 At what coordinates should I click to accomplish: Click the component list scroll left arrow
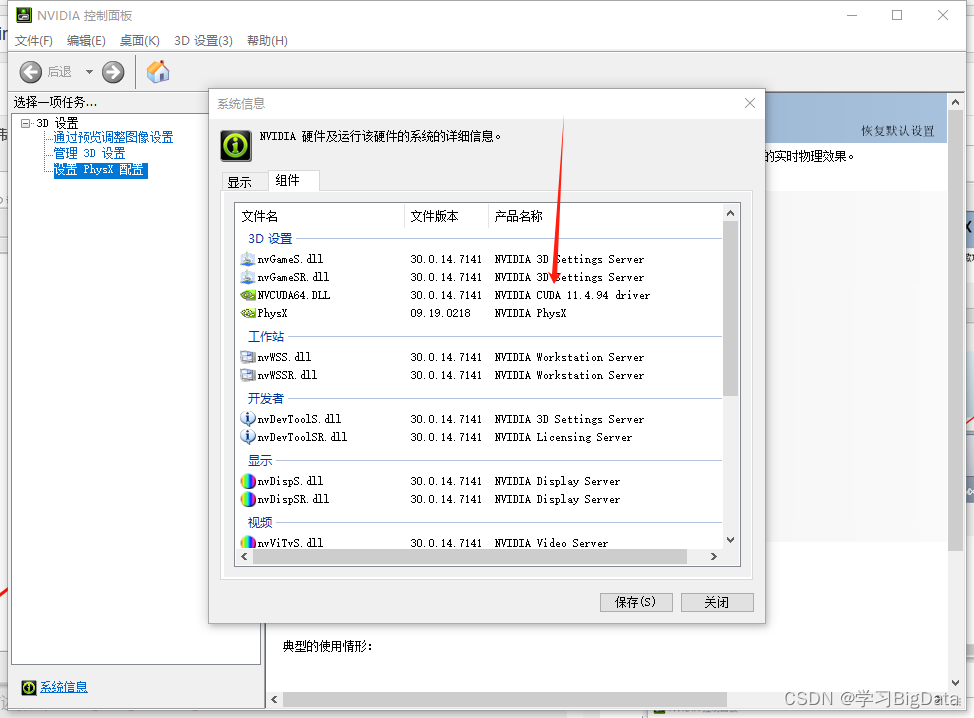pos(244,557)
